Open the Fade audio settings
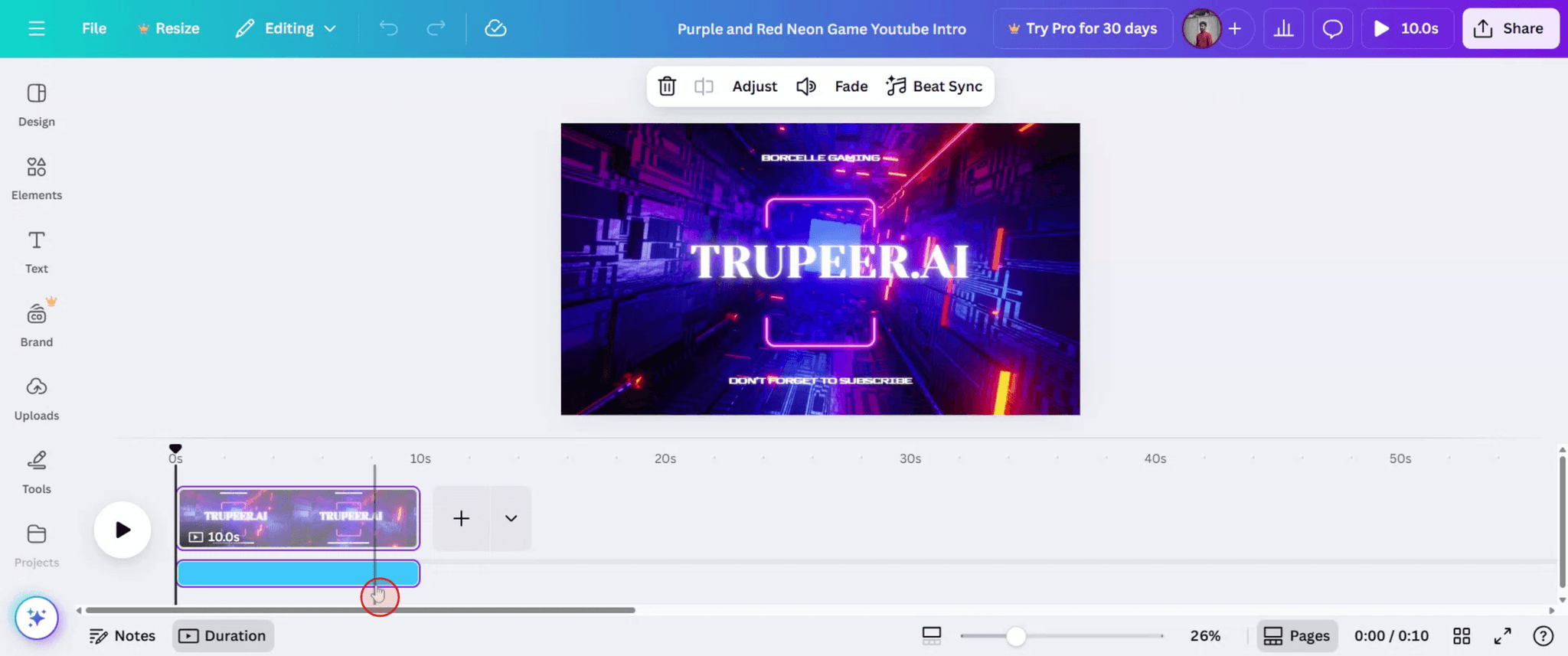1568x656 pixels. pos(851,86)
